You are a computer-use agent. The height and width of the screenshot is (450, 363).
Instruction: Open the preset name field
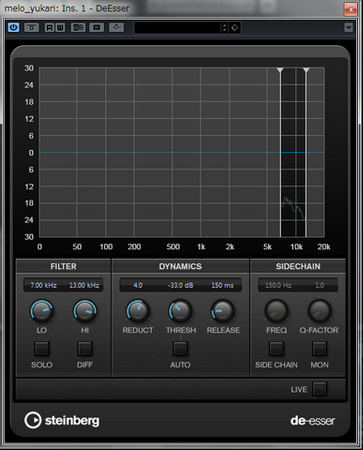pos(177,28)
